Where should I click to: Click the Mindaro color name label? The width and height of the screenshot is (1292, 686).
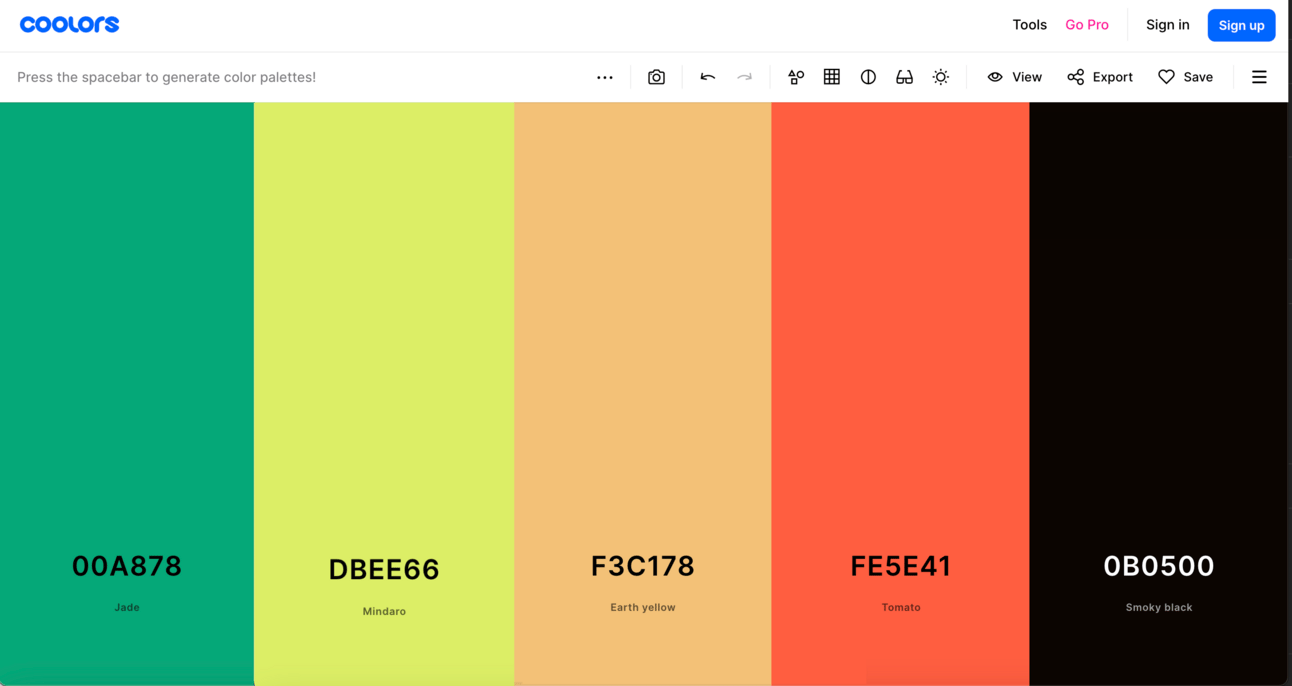pyautogui.click(x=384, y=611)
